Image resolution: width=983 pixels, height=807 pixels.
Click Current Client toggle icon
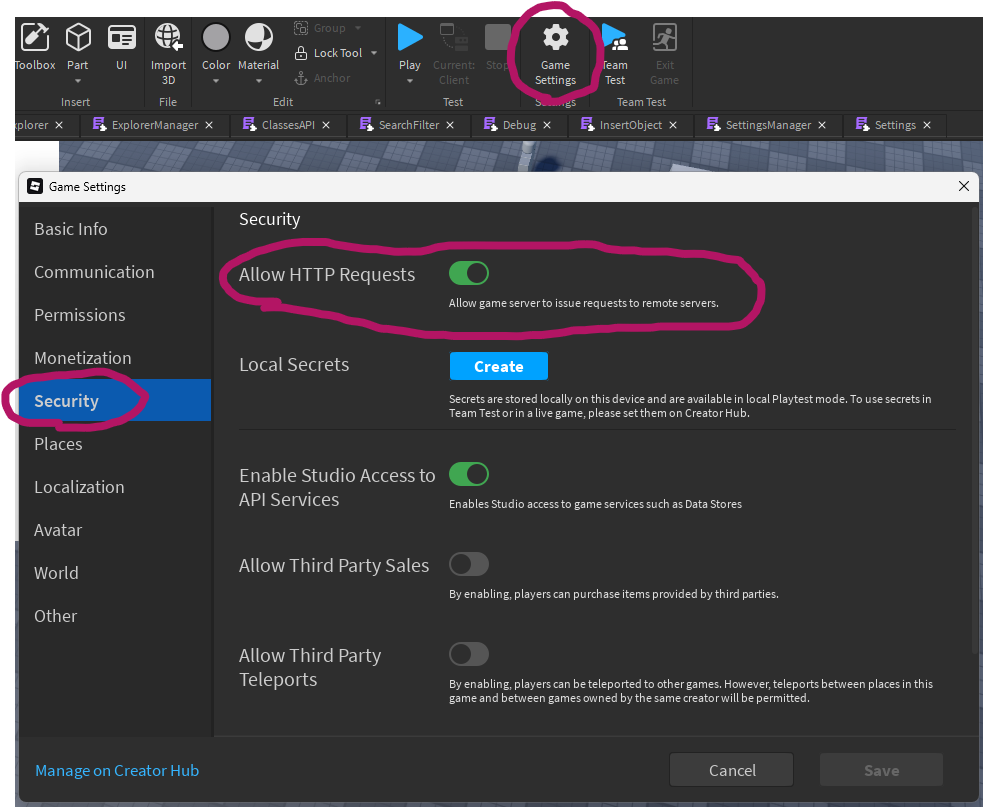pyautogui.click(x=454, y=37)
